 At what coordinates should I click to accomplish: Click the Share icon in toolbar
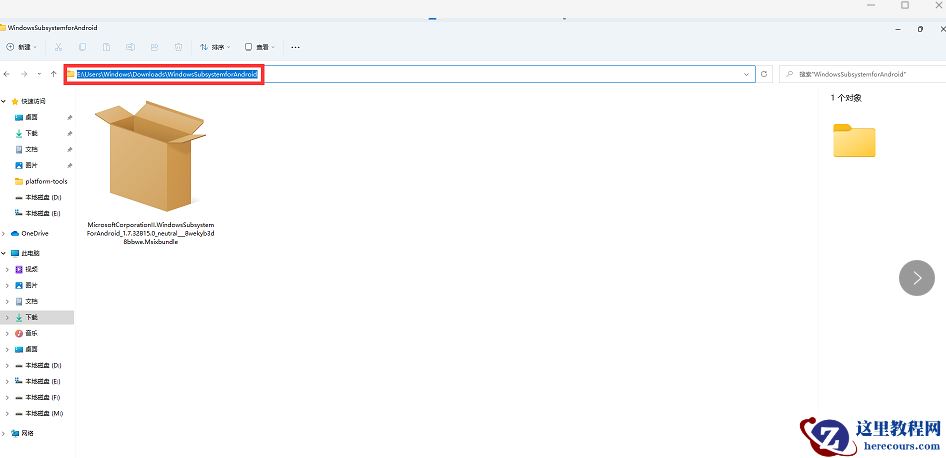(x=154, y=47)
